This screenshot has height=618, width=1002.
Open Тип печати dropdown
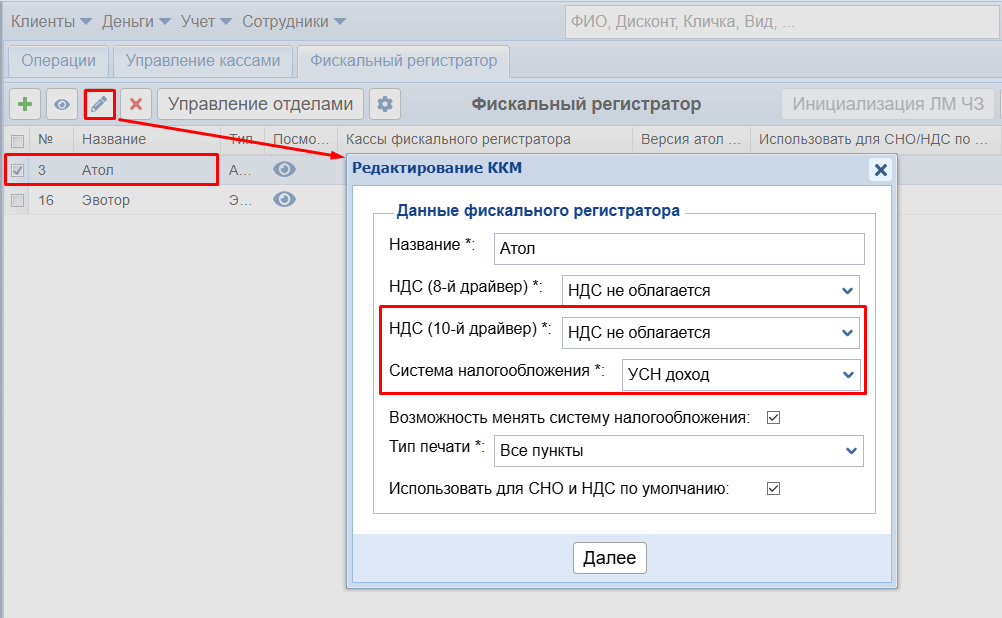pyautogui.click(x=678, y=451)
